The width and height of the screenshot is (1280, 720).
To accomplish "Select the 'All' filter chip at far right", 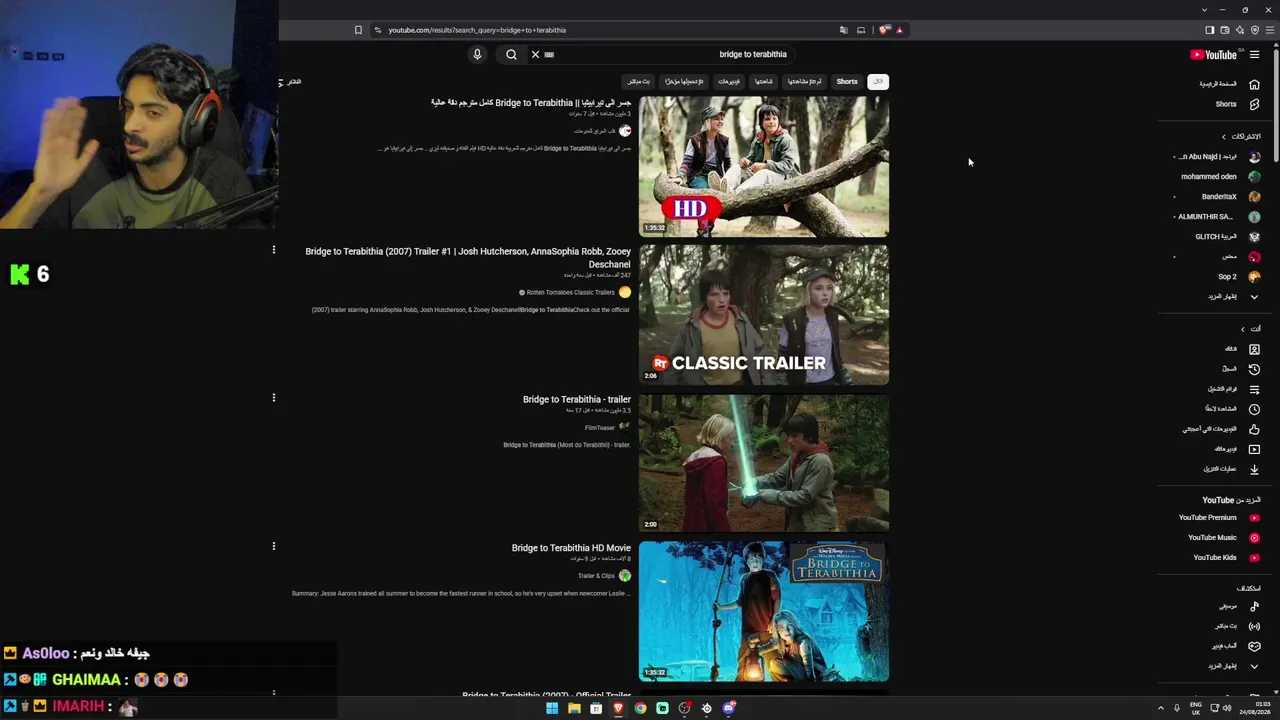I will click(x=877, y=82).
